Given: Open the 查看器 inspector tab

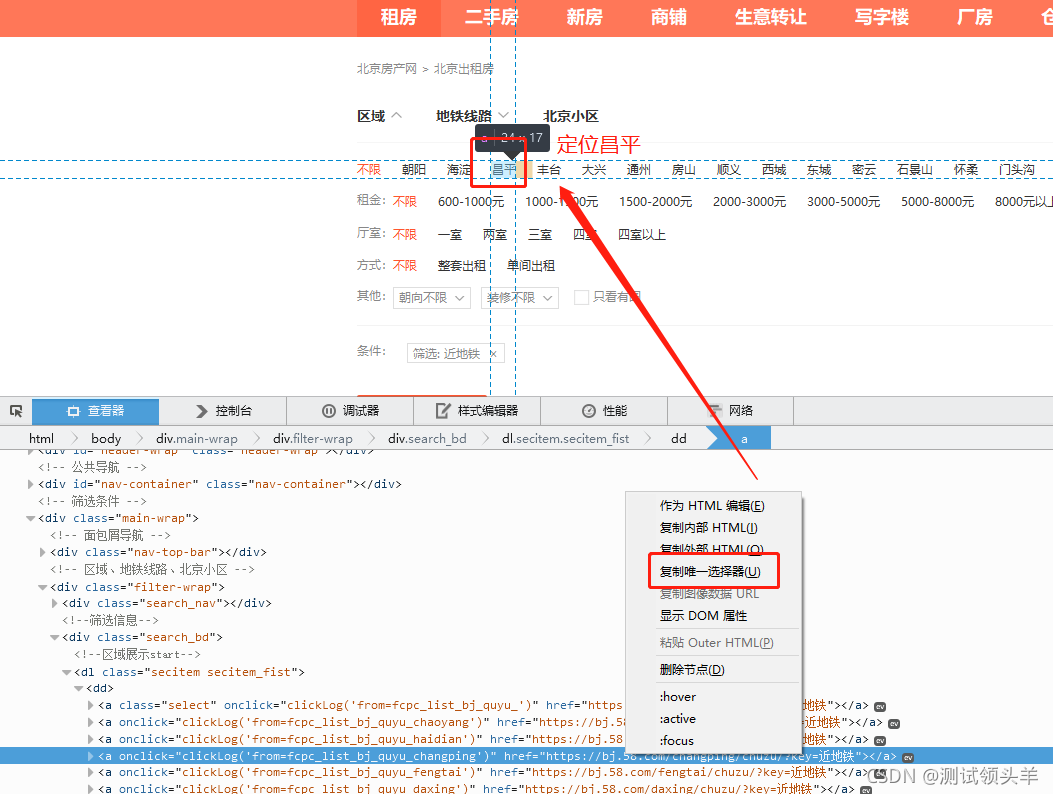Looking at the screenshot, I should point(95,411).
